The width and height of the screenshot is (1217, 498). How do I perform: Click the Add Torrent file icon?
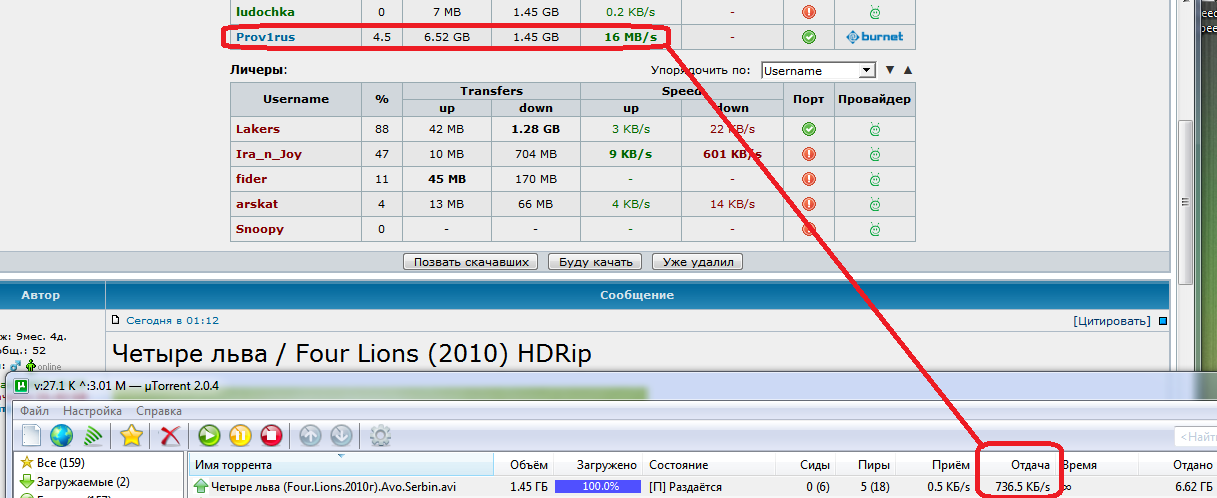point(31,436)
